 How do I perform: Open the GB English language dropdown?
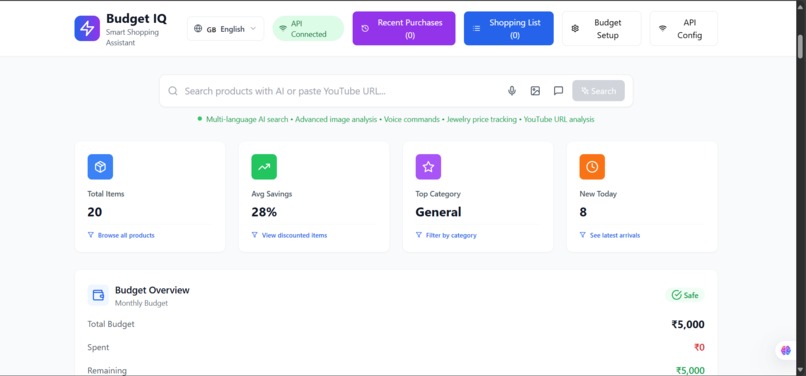coord(225,29)
